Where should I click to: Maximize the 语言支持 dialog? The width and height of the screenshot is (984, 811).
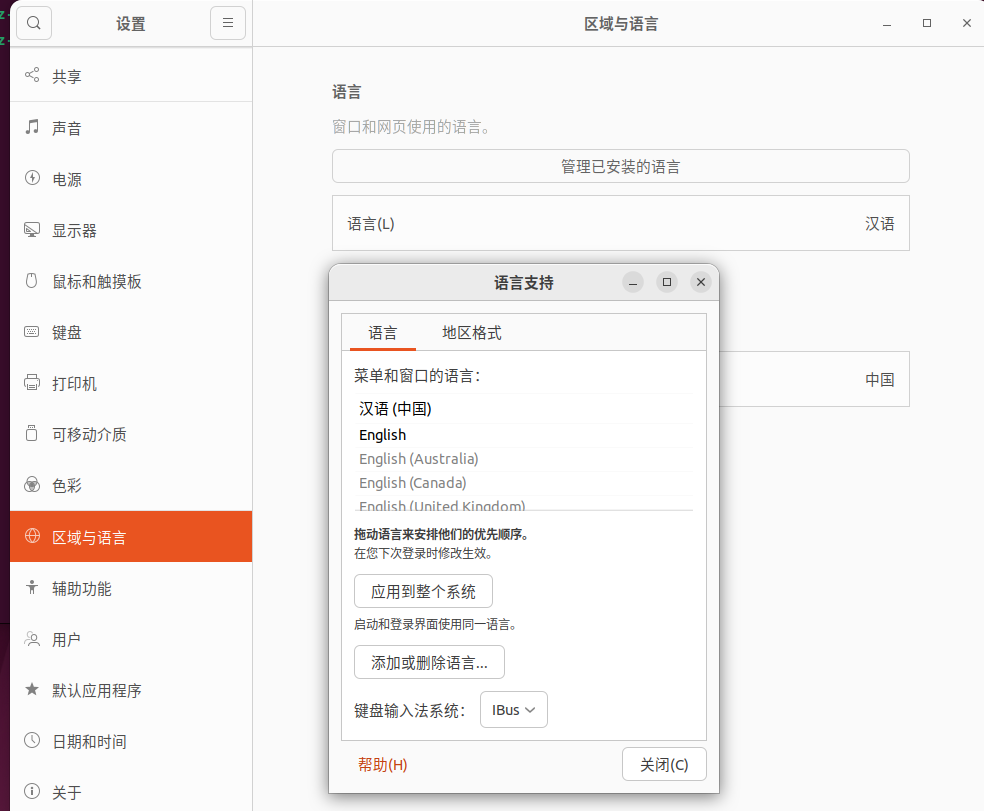tap(667, 282)
